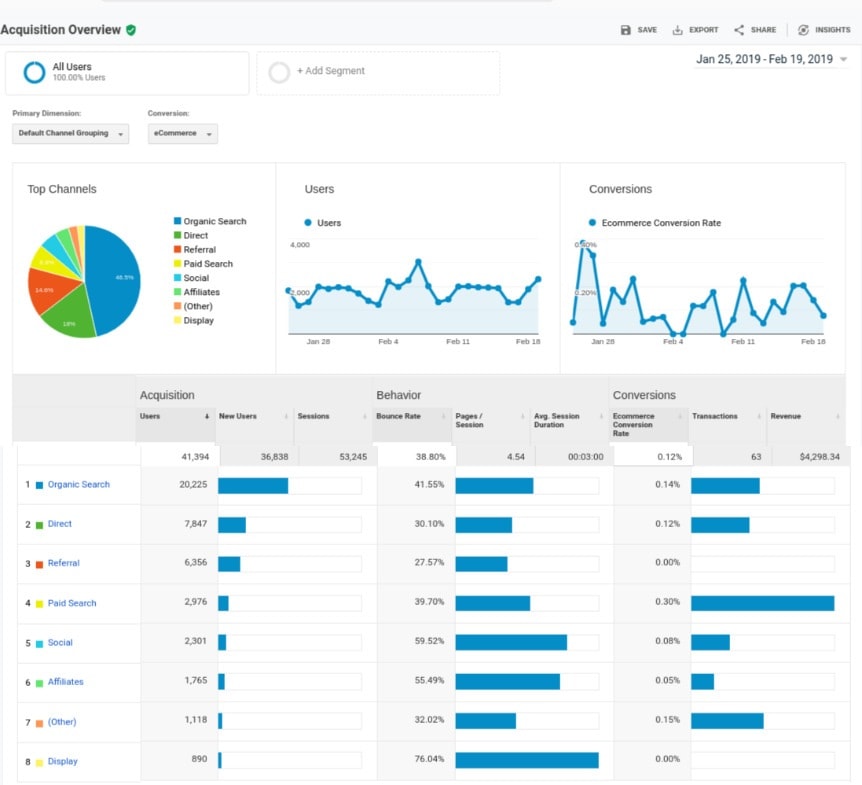The width and height of the screenshot is (862, 785).
Task: Click the EXPORT button
Action: click(695, 30)
